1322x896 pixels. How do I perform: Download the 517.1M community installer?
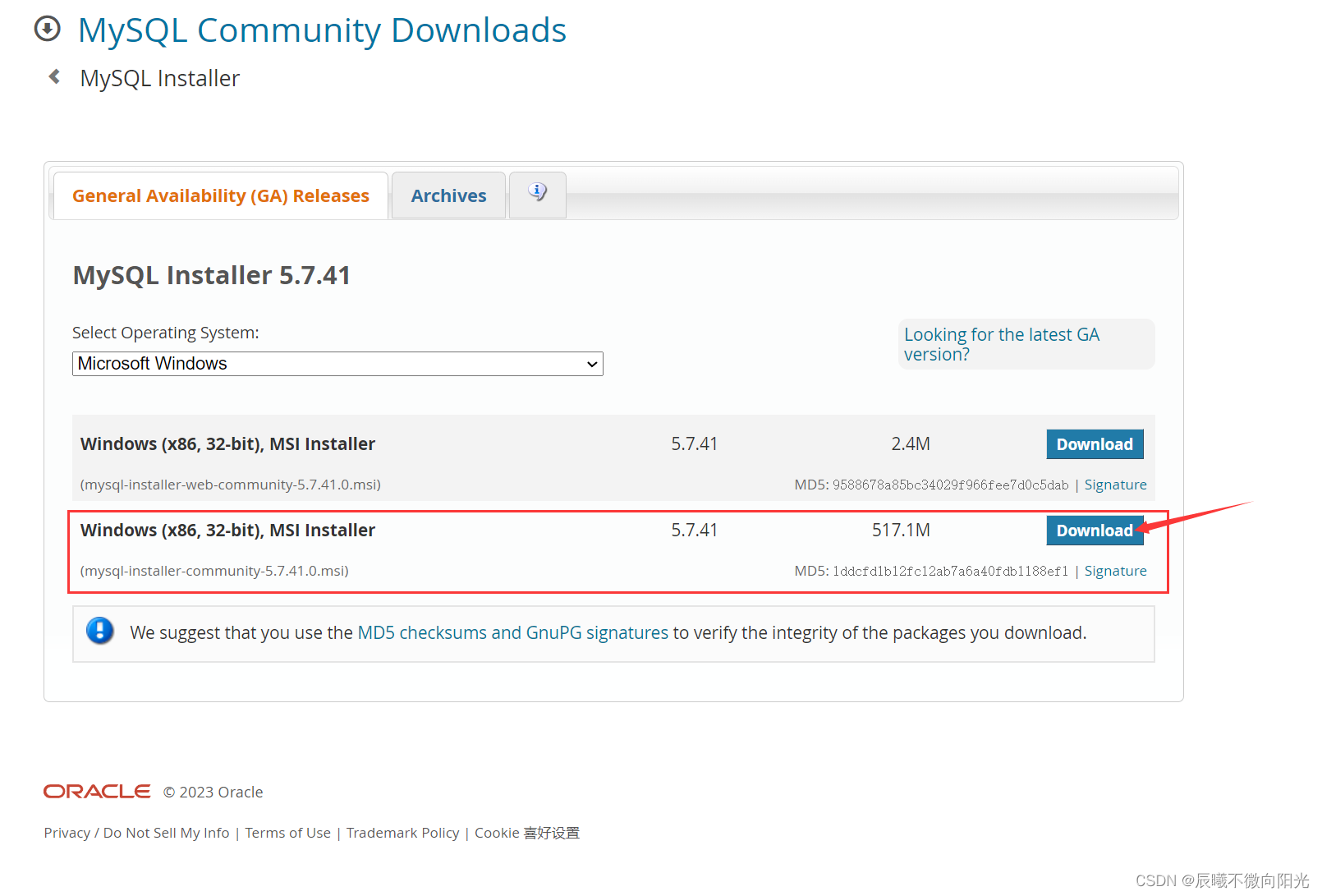pyautogui.click(x=1095, y=531)
